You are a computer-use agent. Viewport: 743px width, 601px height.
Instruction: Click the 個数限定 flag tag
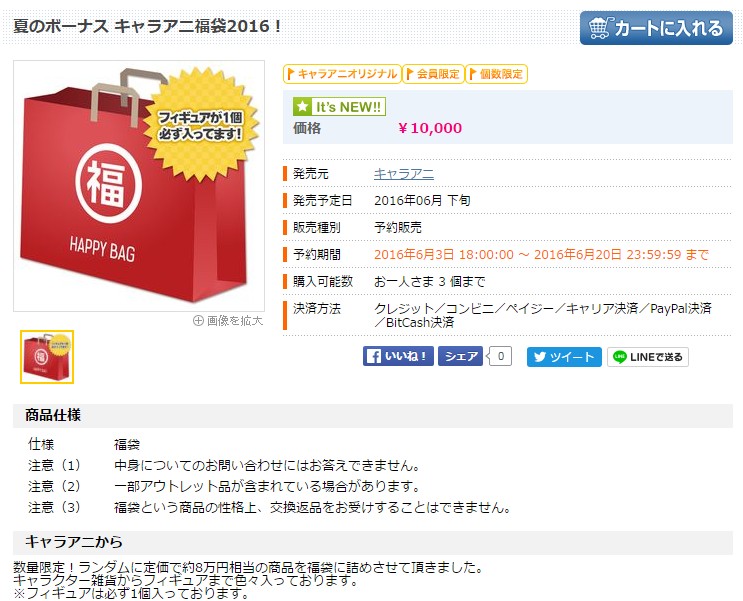[496, 74]
